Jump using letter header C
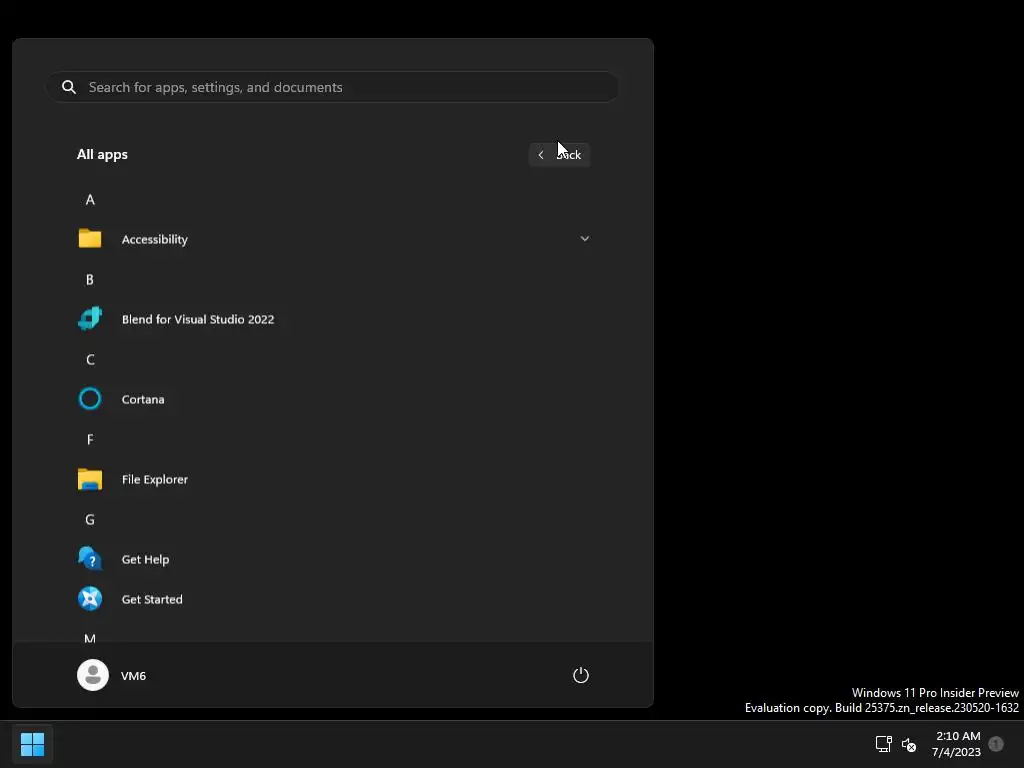 (90, 360)
